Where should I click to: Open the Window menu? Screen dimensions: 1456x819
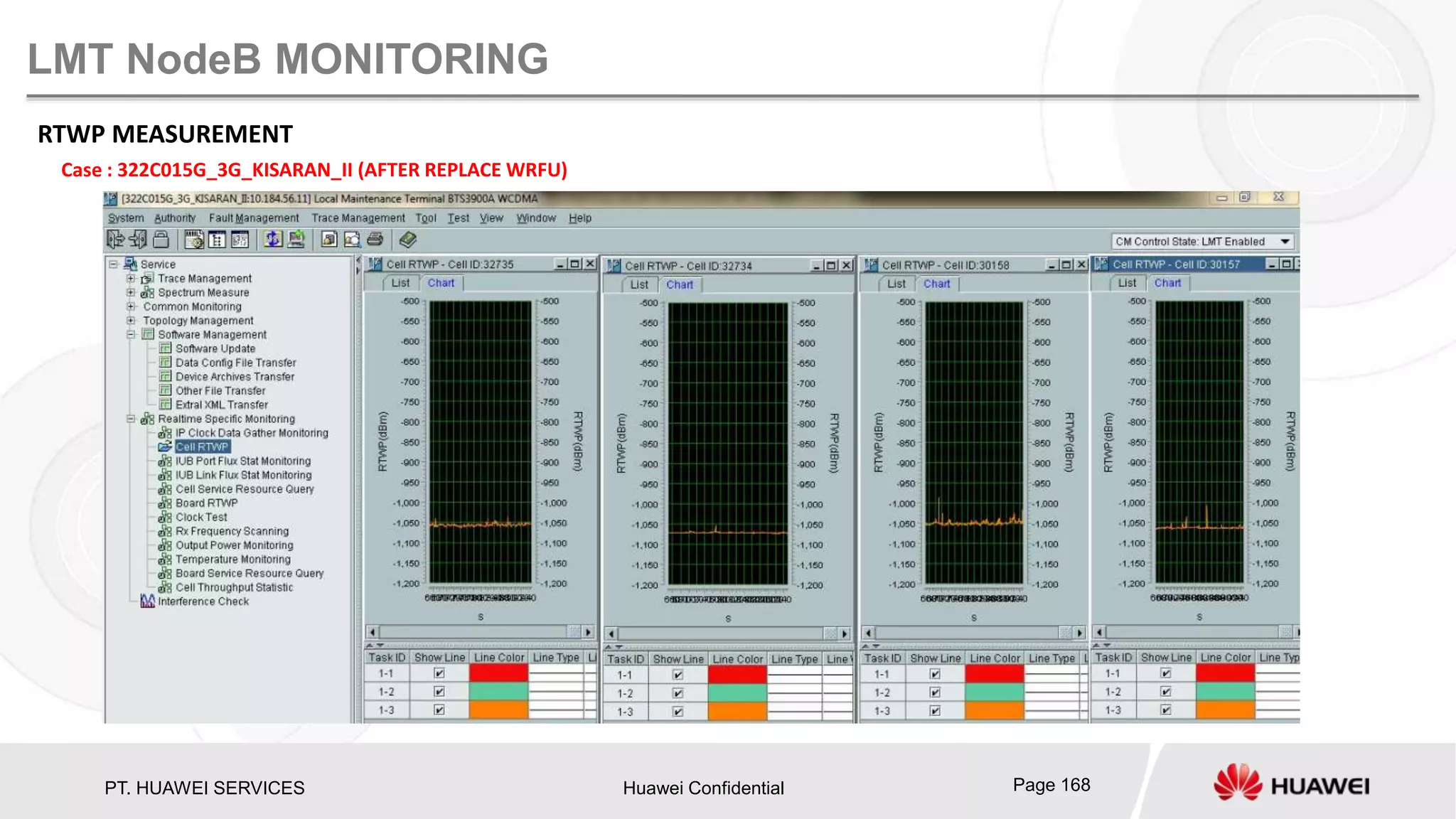tap(536, 218)
